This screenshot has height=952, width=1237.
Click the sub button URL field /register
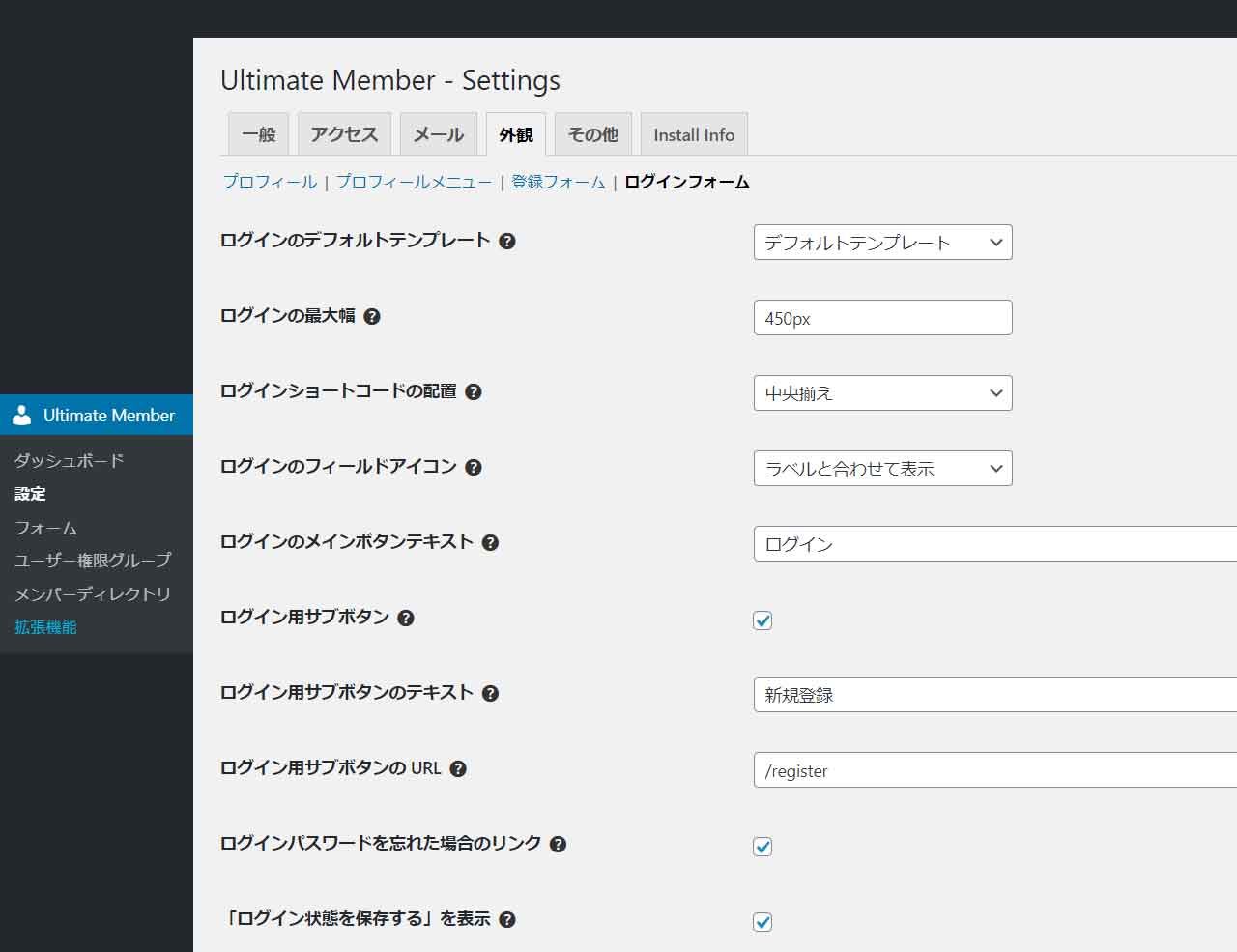point(995,770)
